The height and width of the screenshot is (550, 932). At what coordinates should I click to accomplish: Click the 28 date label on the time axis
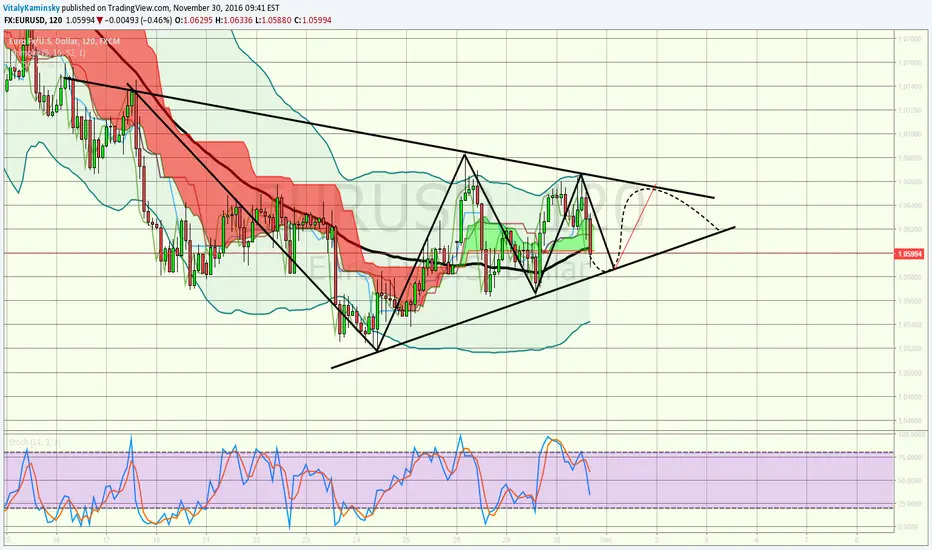(456, 540)
